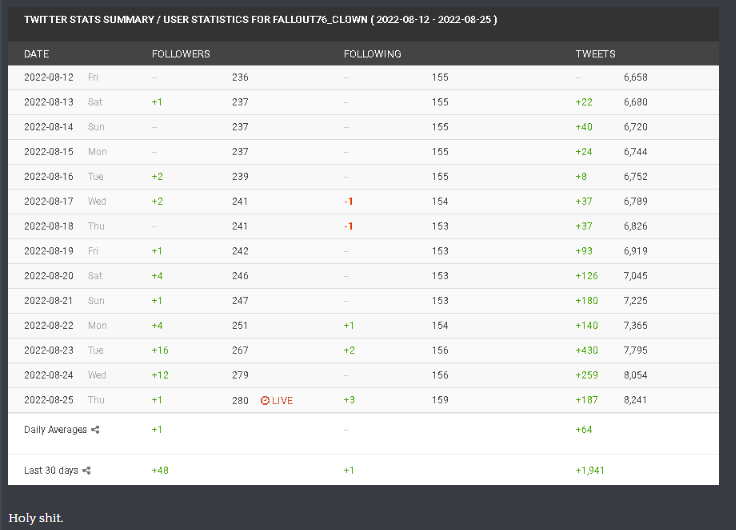Click tweet total 7,365
This screenshot has width=736, height=530.
click(636, 326)
